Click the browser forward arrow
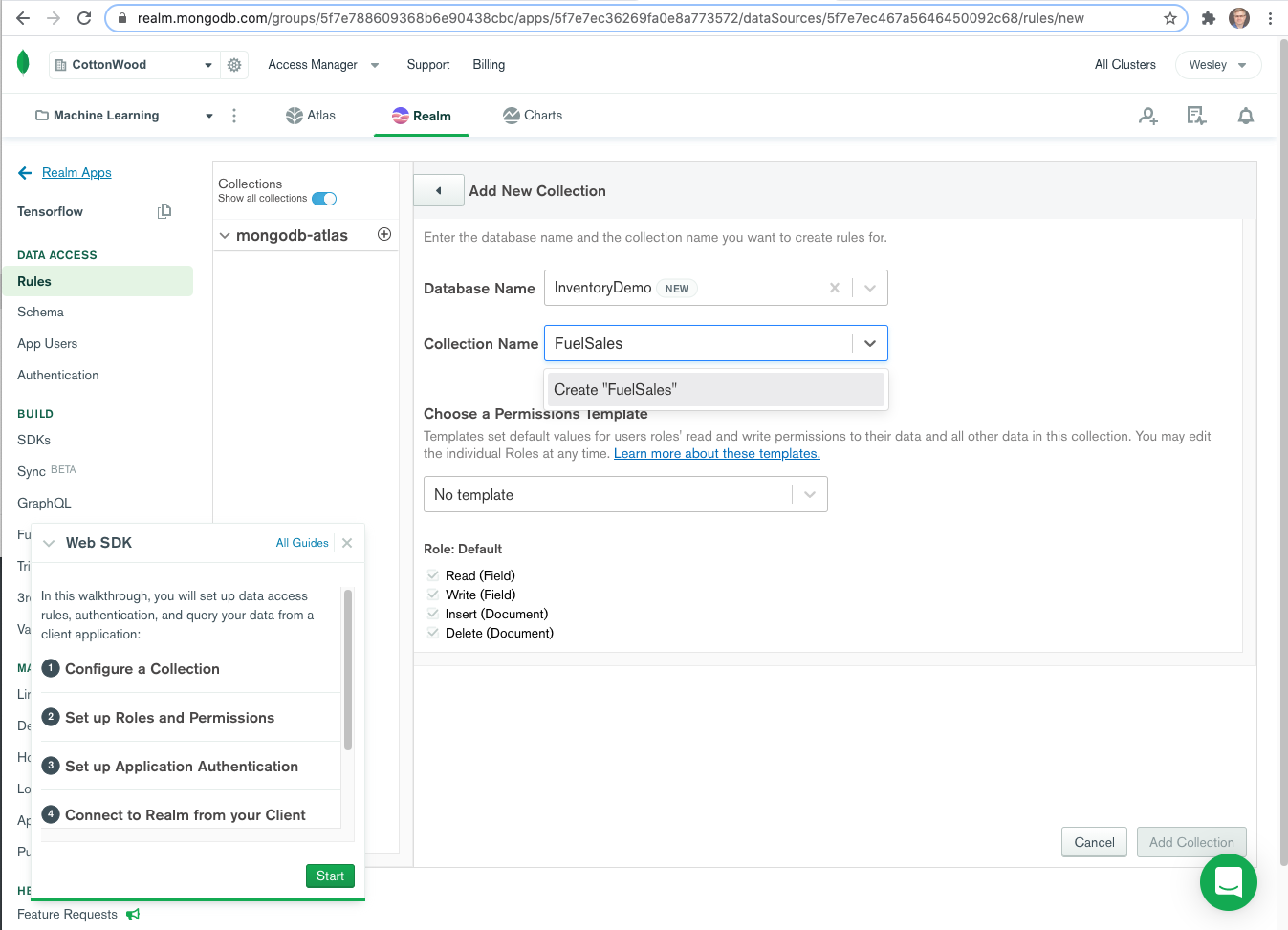 click(x=54, y=18)
